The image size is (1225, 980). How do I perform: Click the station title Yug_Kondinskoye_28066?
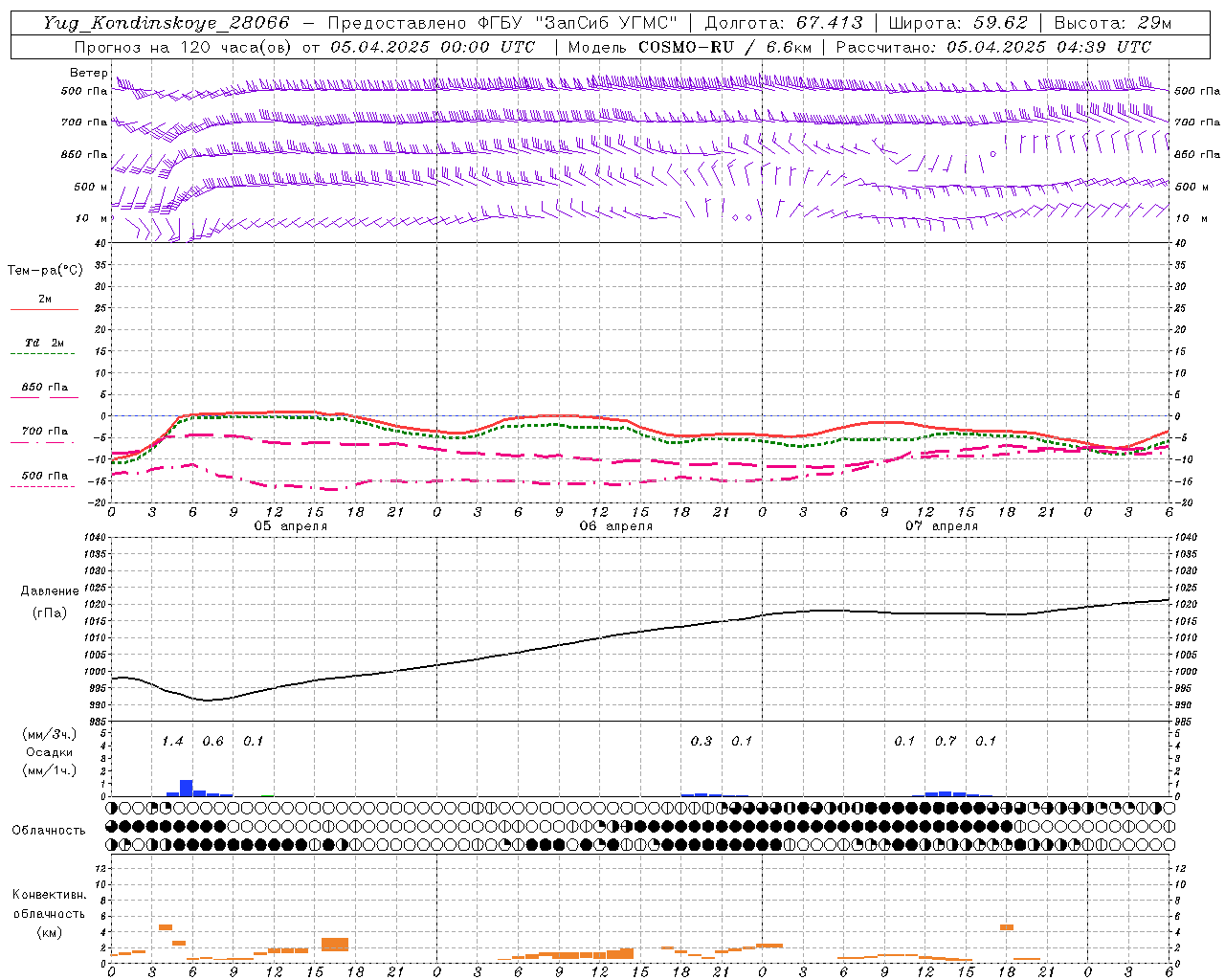point(166,23)
